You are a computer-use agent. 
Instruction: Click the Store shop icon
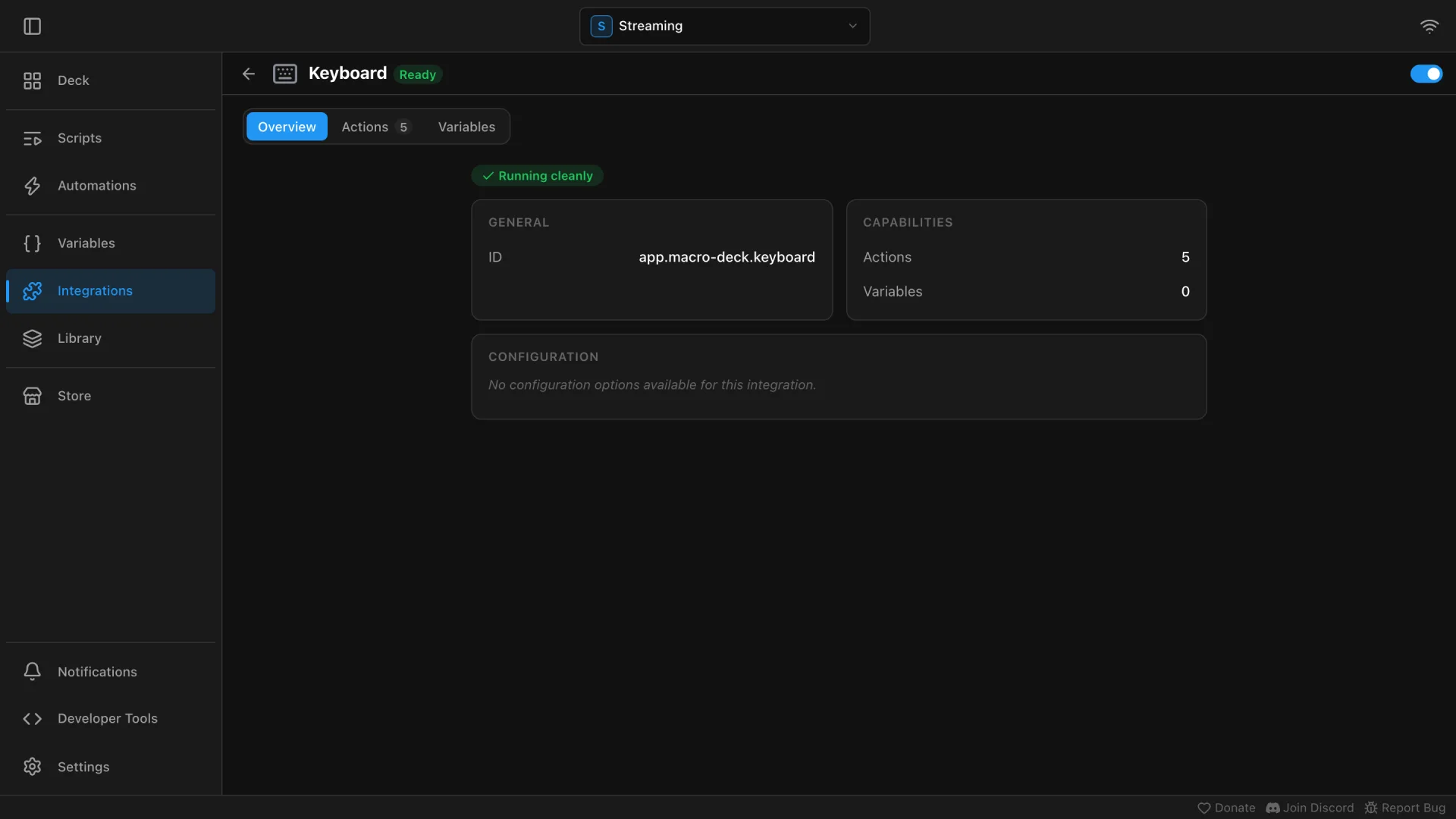pos(32,396)
